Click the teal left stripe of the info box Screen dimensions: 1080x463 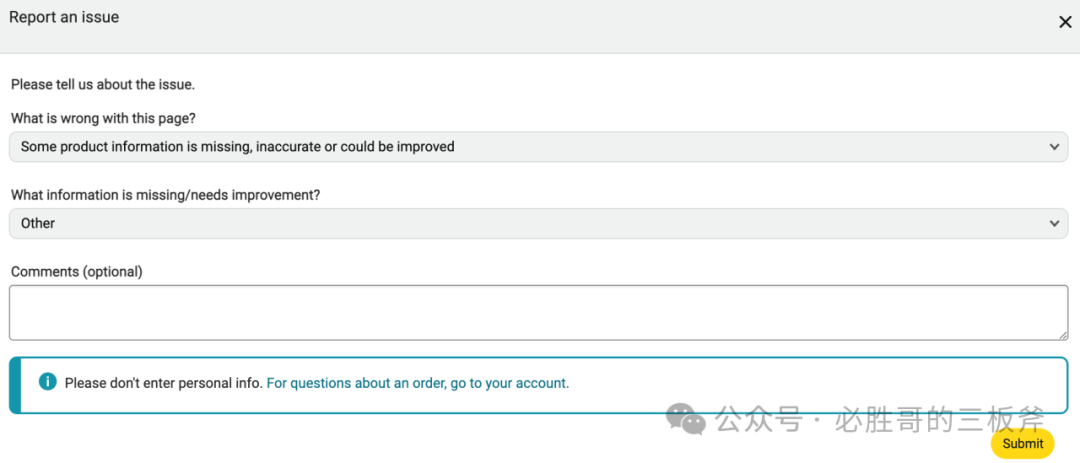tap(15, 385)
